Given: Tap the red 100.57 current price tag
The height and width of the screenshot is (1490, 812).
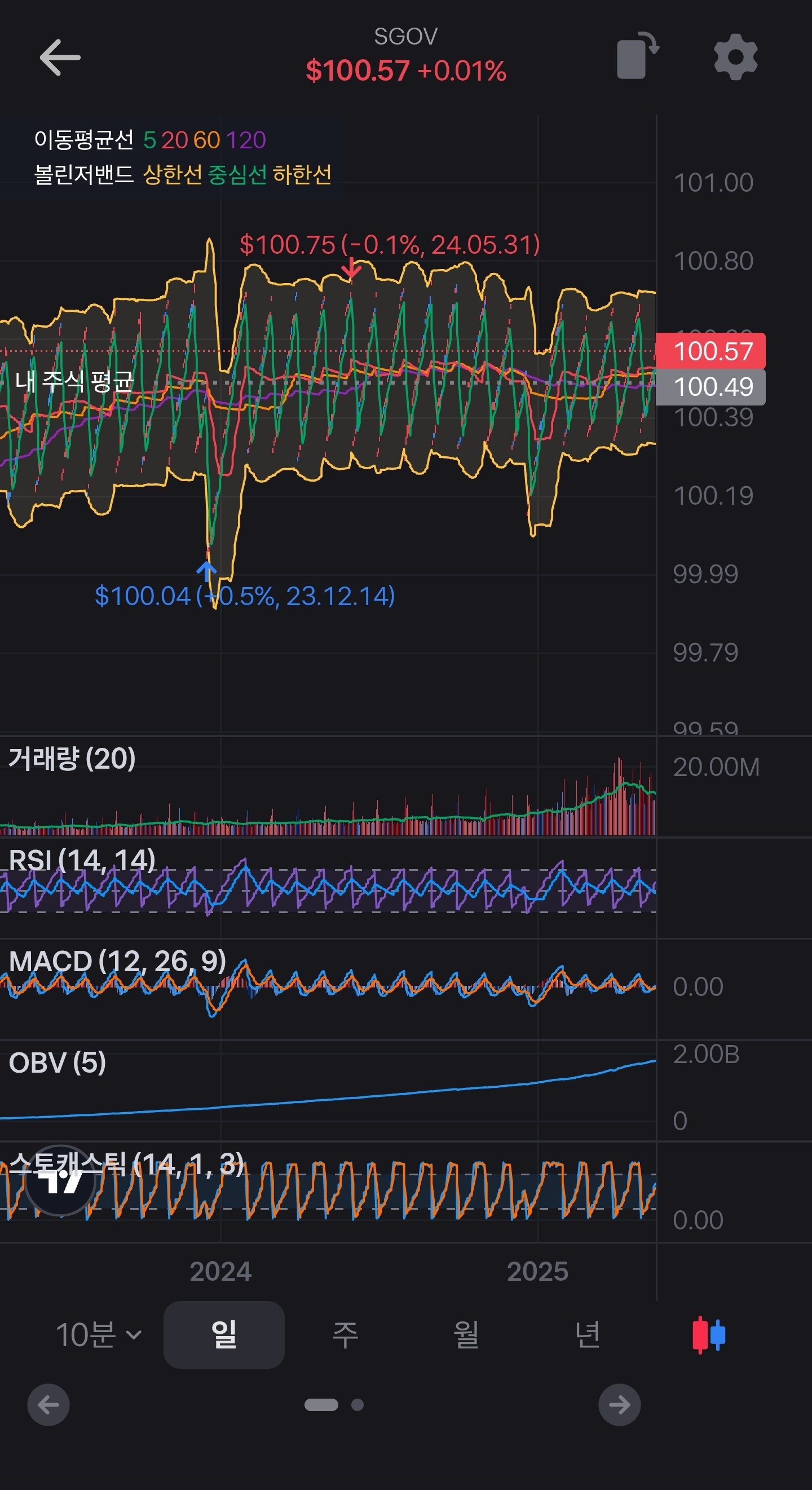Looking at the screenshot, I should pos(710,351).
